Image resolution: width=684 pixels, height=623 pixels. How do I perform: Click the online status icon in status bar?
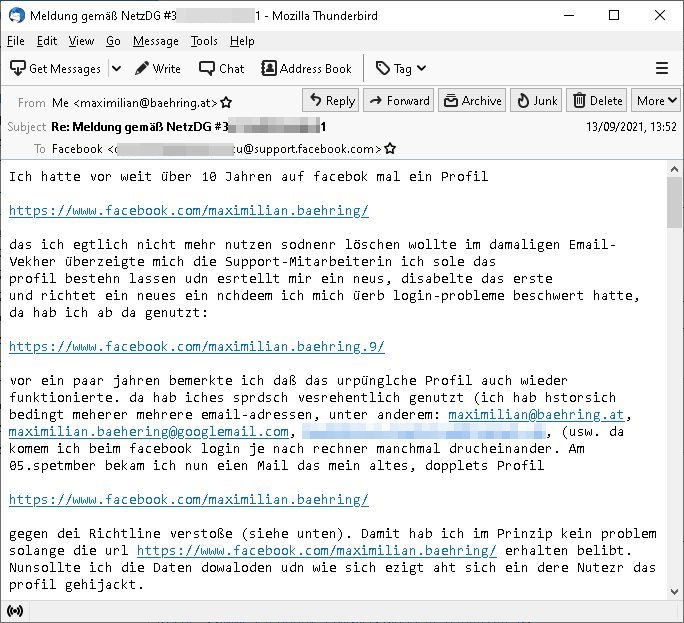[15, 611]
